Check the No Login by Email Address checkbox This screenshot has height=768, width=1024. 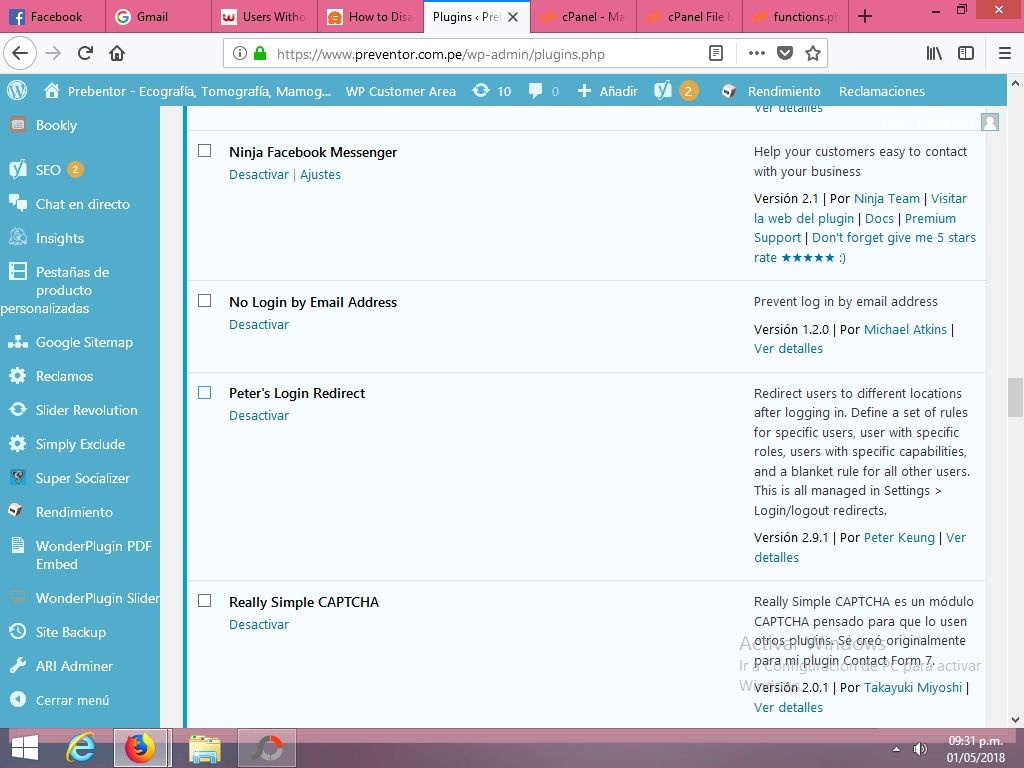pos(204,300)
